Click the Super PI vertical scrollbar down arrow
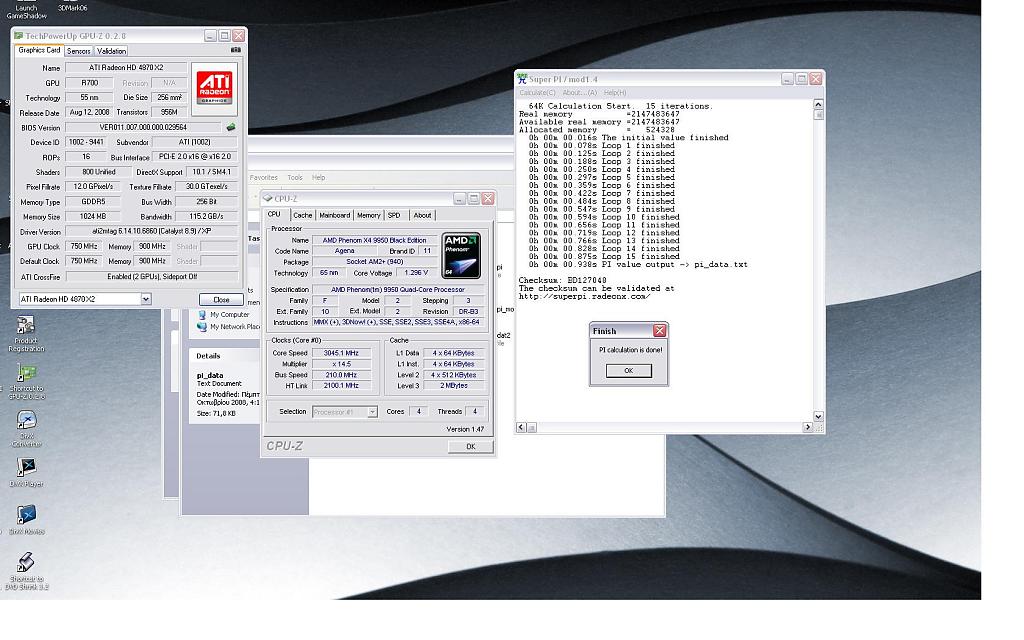The width and height of the screenshot is (1024, 640). (x=818, y=416)
